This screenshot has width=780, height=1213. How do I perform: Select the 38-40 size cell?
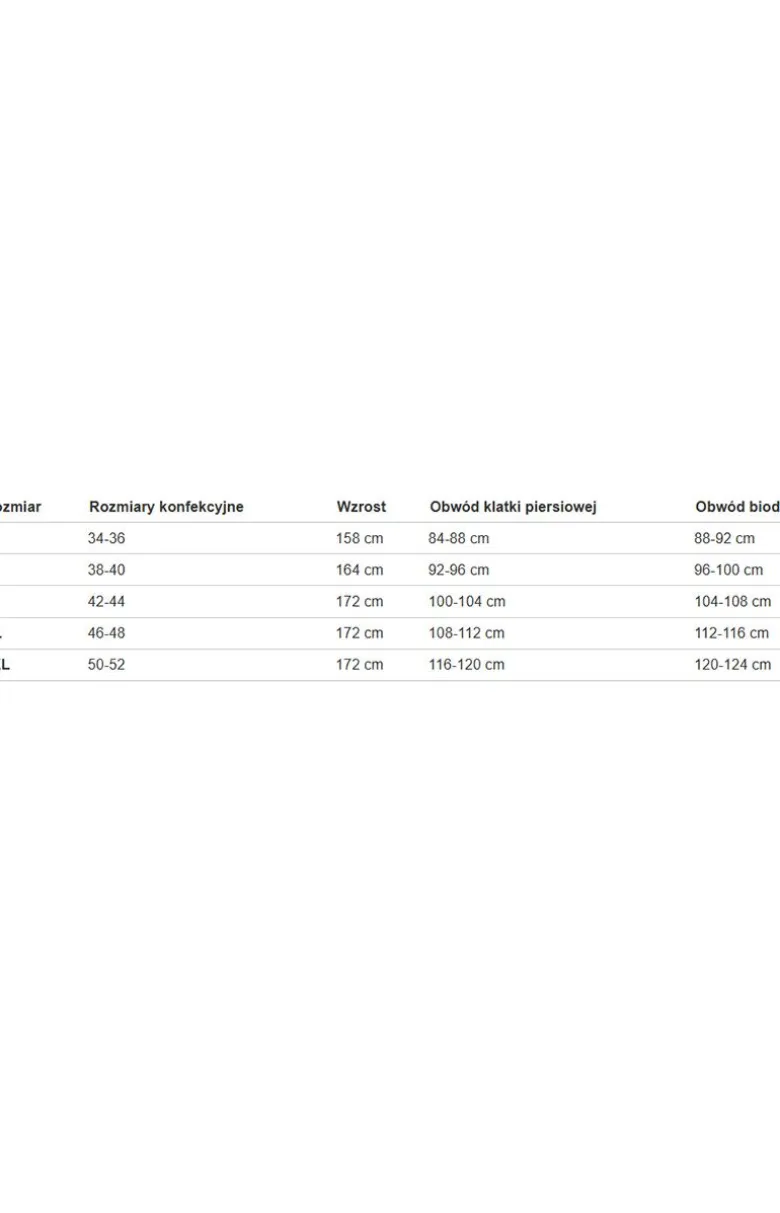[x=106, y=570]
